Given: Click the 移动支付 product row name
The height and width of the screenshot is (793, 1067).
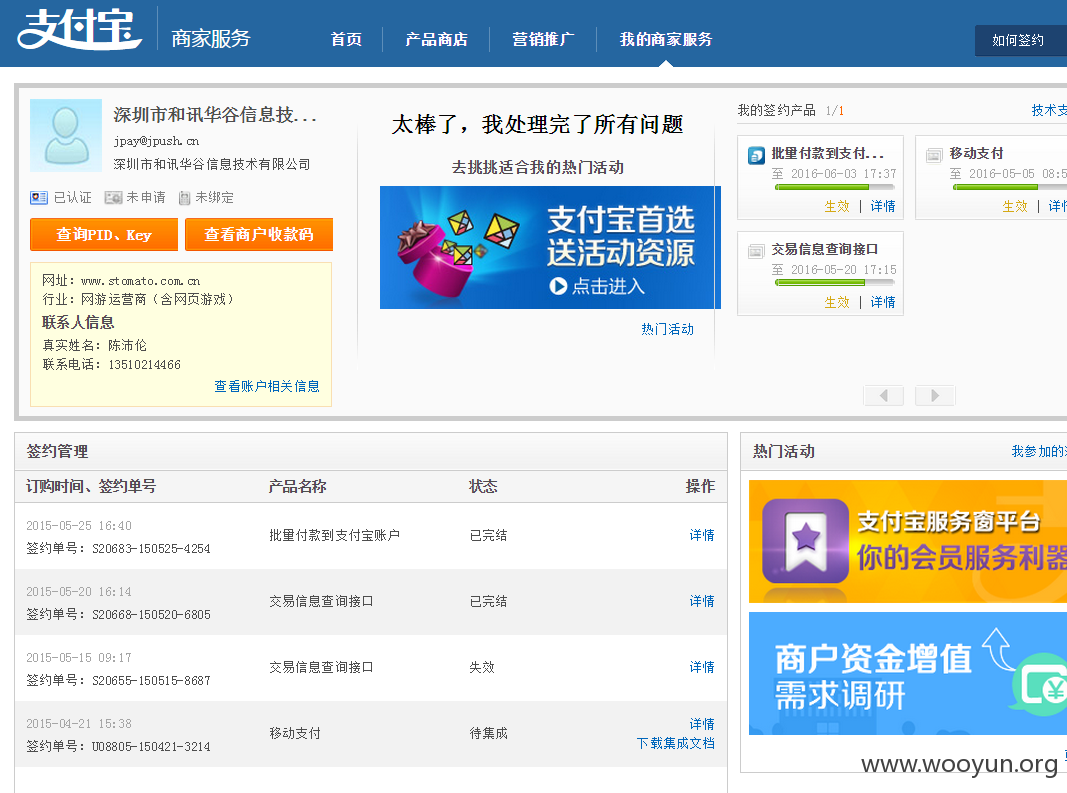Looking at the screenshot, I should coord(295,733).
